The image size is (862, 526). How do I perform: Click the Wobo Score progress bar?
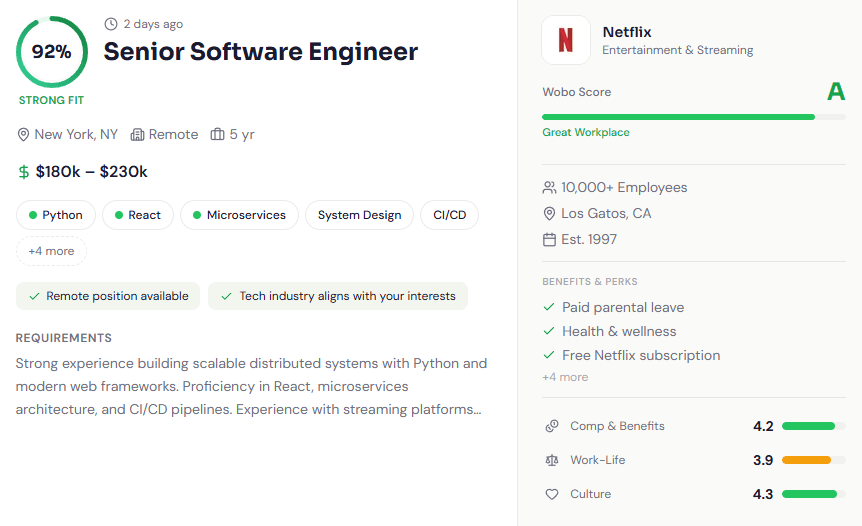[694, 117]
